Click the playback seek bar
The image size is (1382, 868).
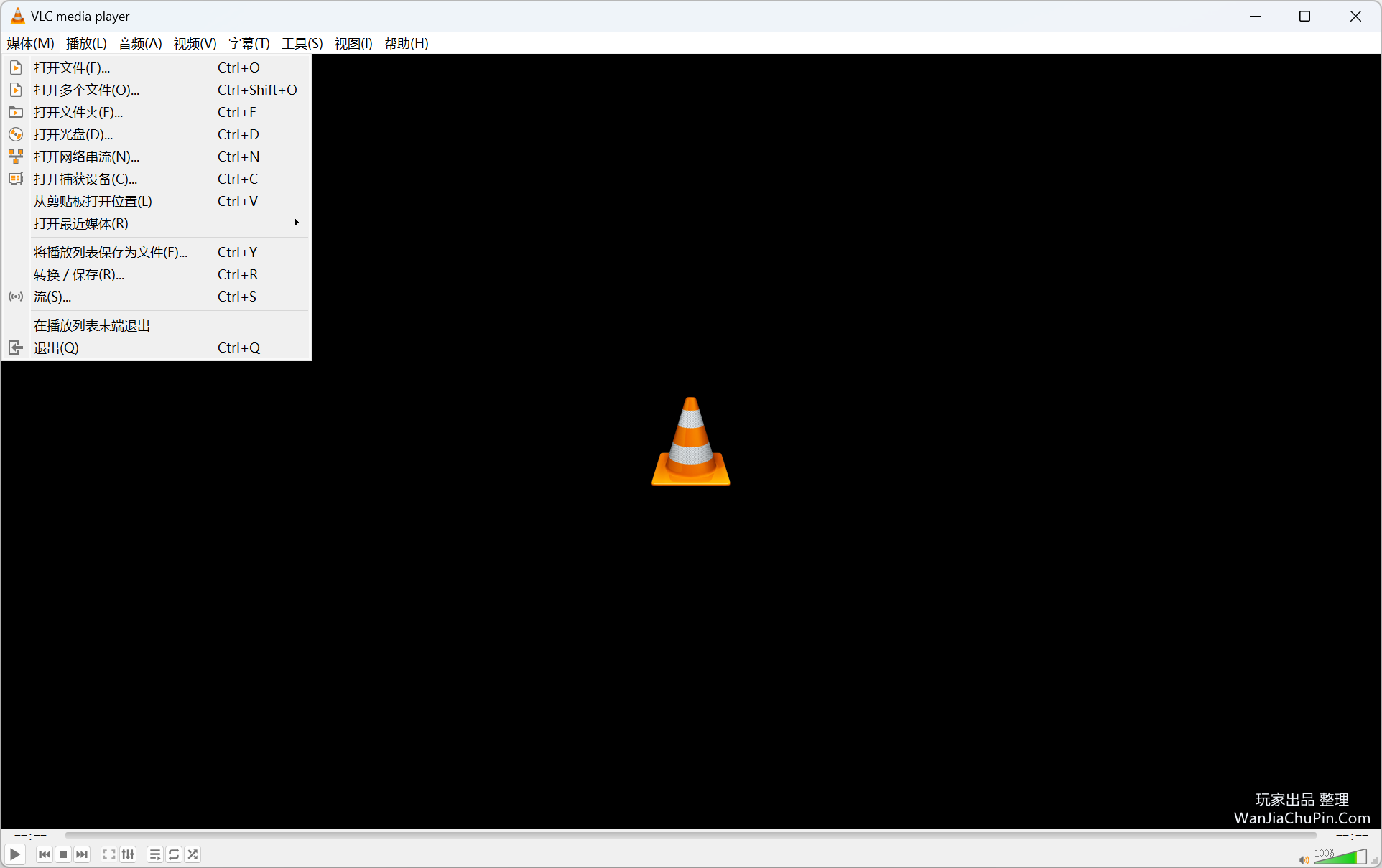pos(690,835)
